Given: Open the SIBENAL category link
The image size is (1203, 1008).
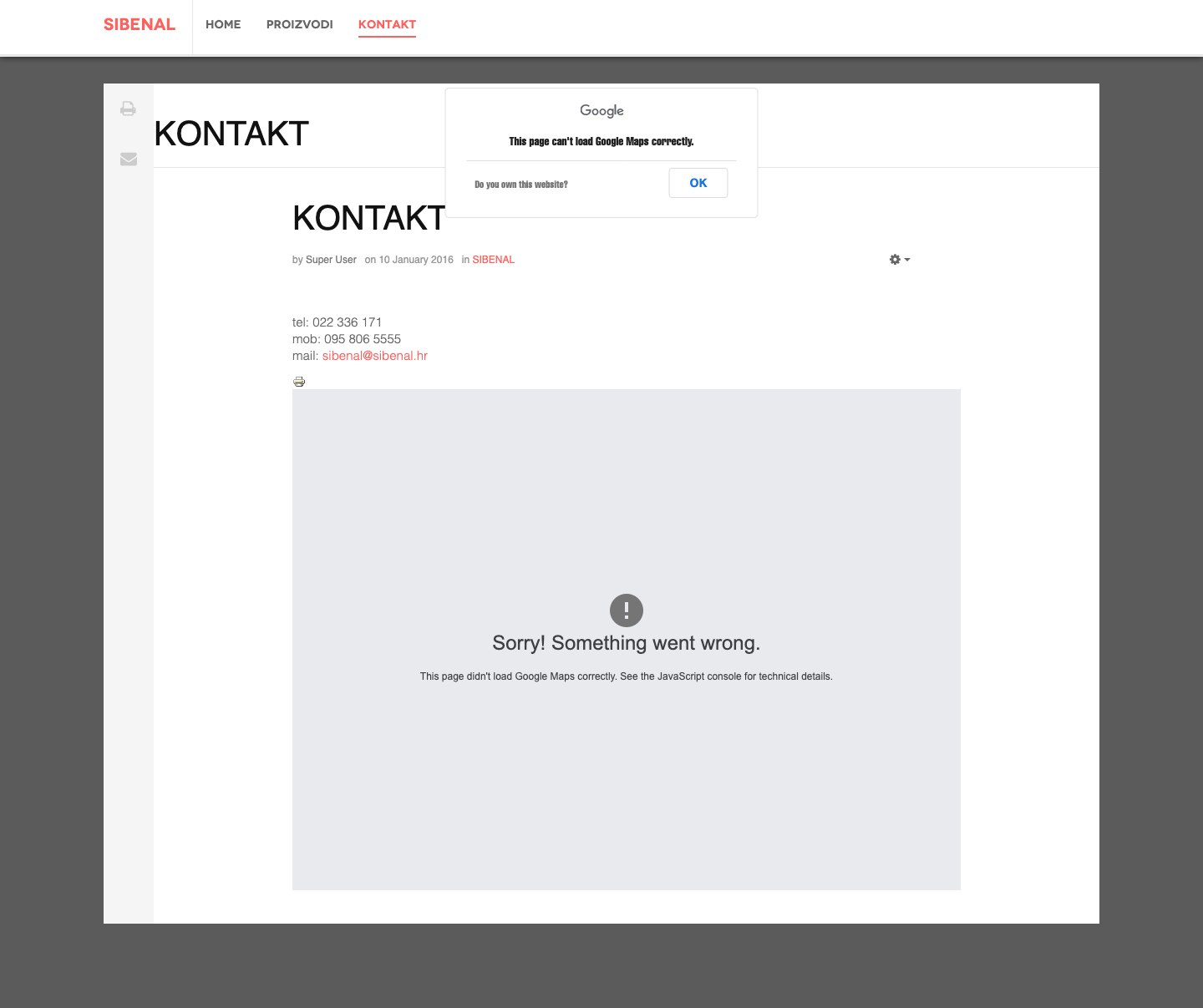Looking at the screenshot, I should tap(493, 260).
